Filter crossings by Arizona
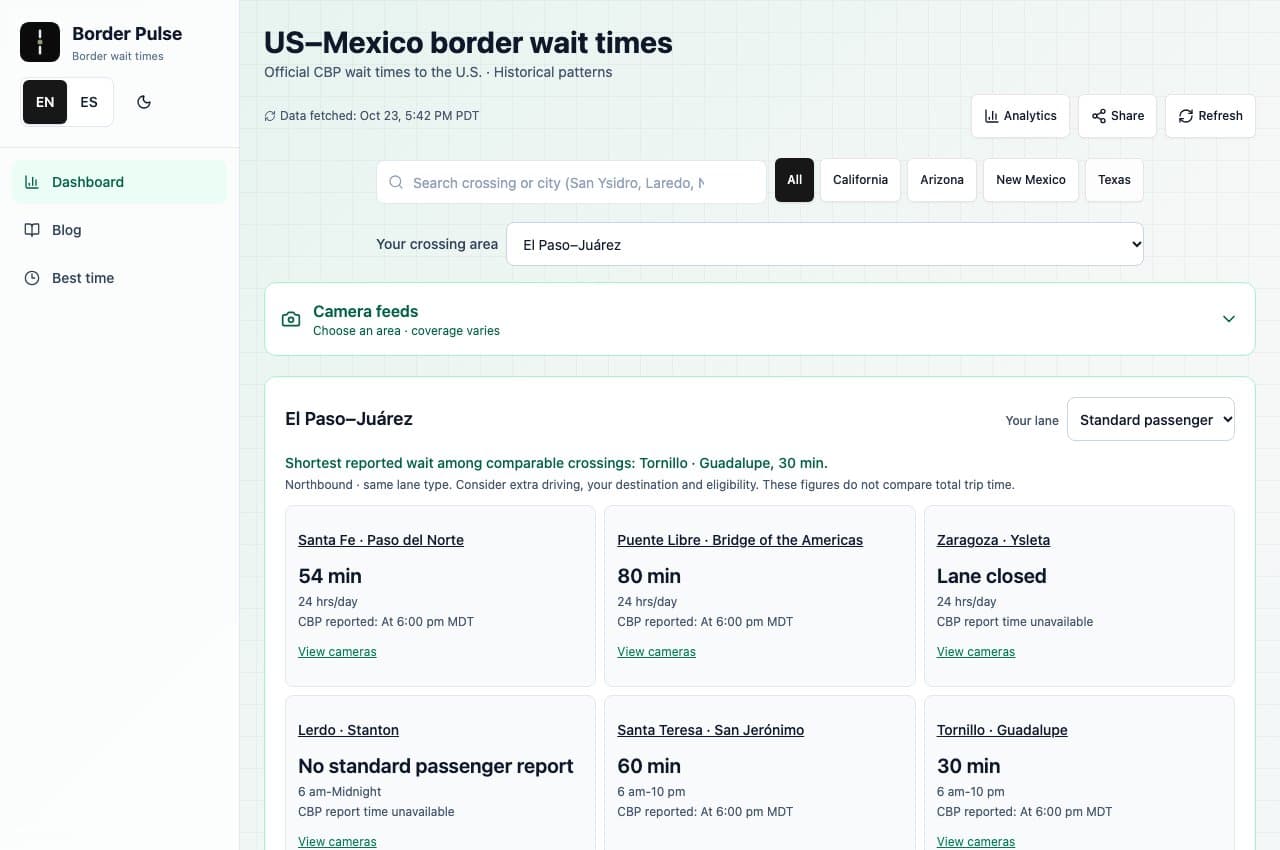Image resolution: width=1280 pixels, height=850 pixels. [x=942, y=180]
